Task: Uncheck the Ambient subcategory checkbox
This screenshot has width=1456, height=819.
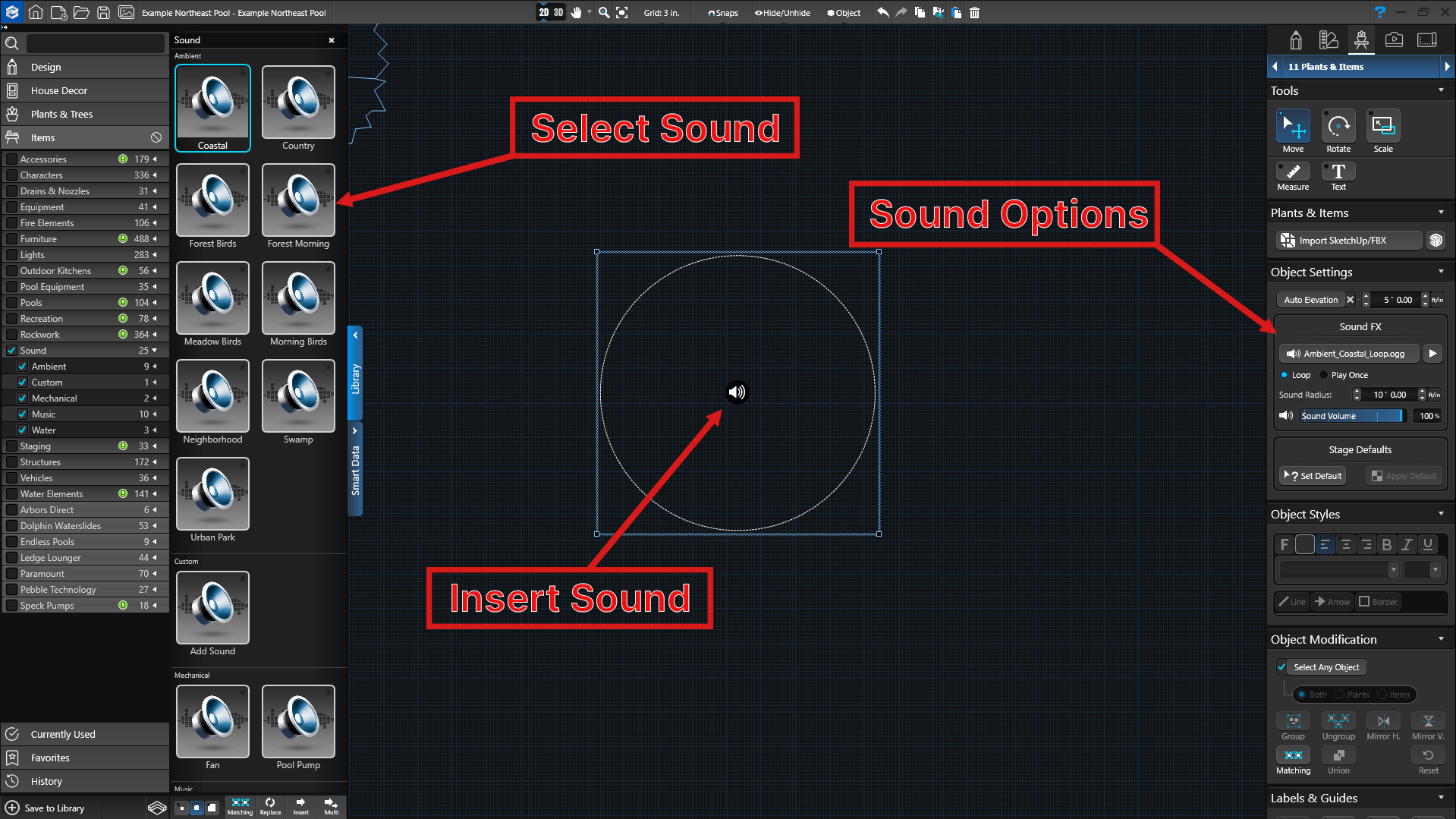Action: click(23, 367)
